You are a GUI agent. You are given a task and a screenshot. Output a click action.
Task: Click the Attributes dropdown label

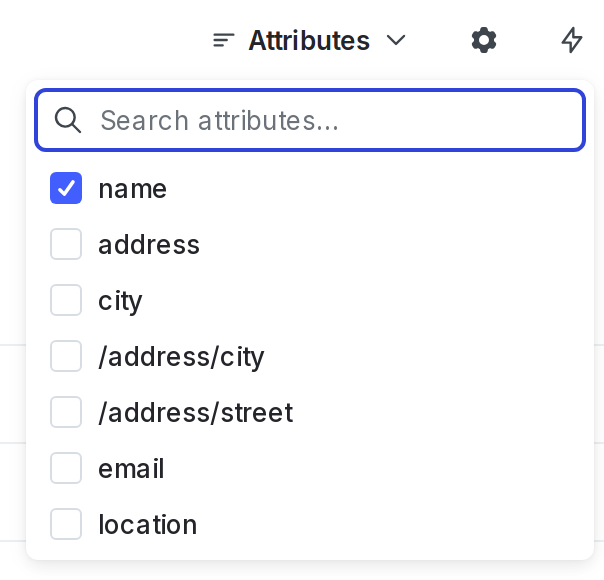309,41
